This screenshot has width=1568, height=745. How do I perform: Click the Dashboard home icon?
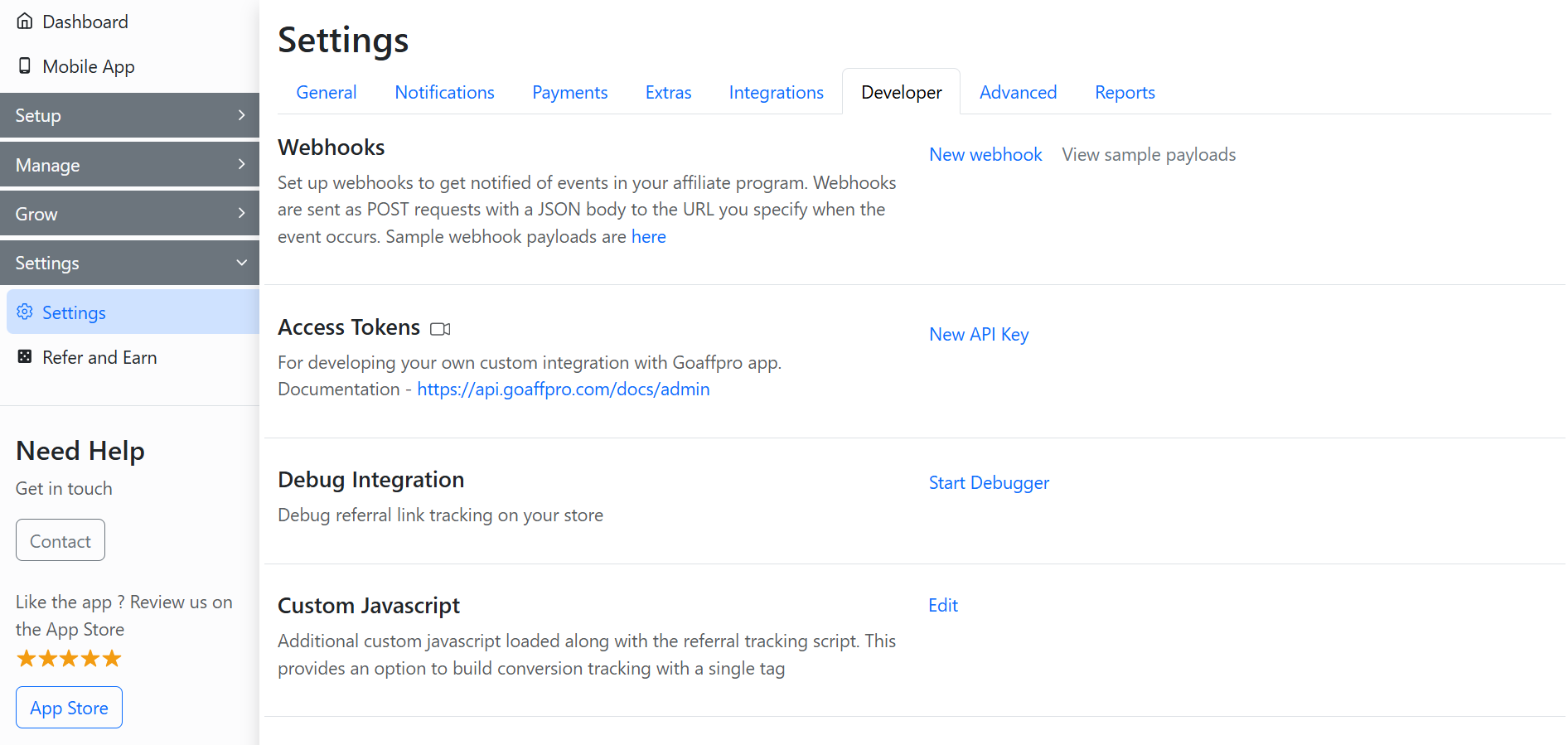(25, 22)
